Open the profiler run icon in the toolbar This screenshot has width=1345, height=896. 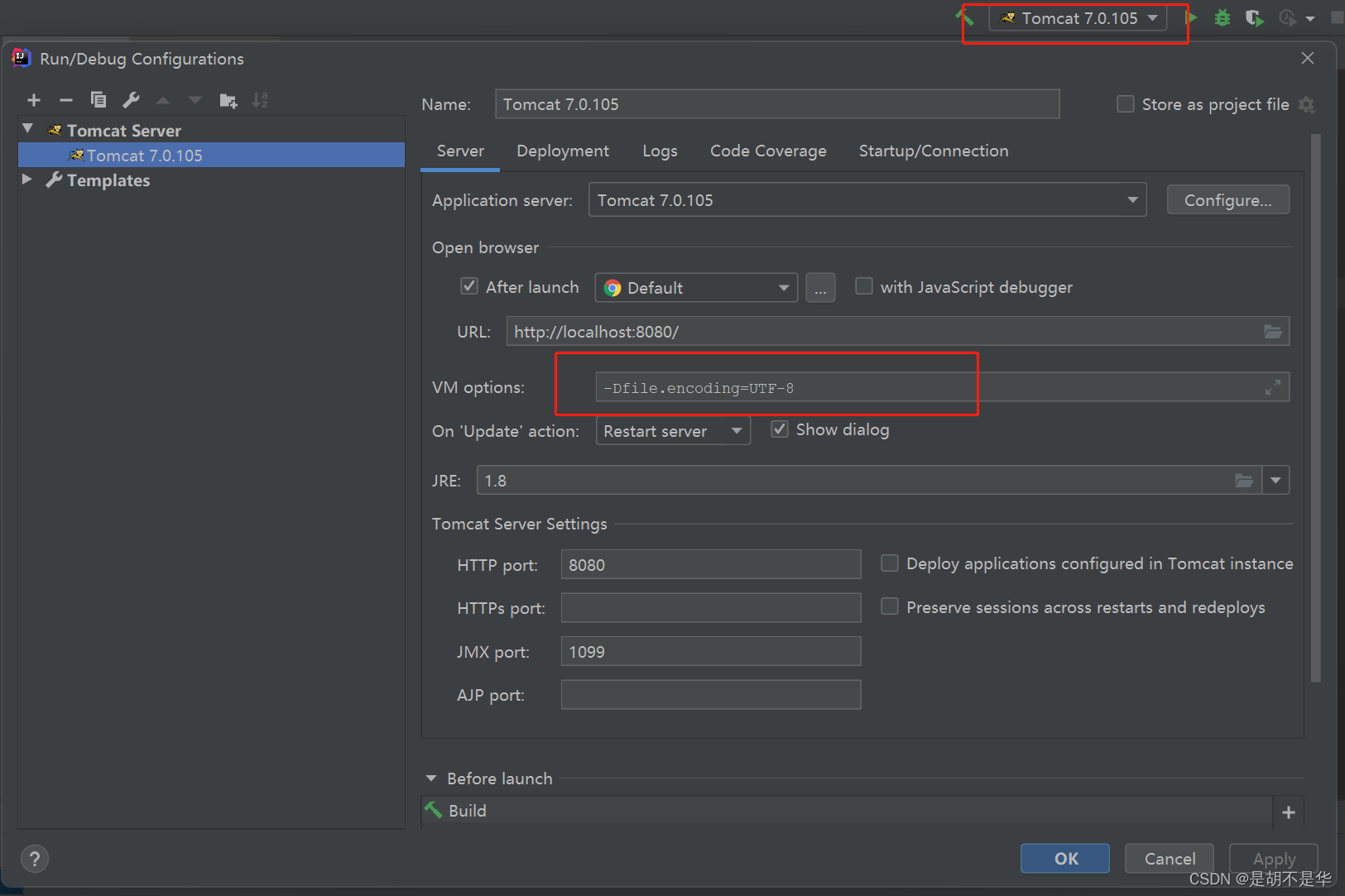[x=1288, y=17]
